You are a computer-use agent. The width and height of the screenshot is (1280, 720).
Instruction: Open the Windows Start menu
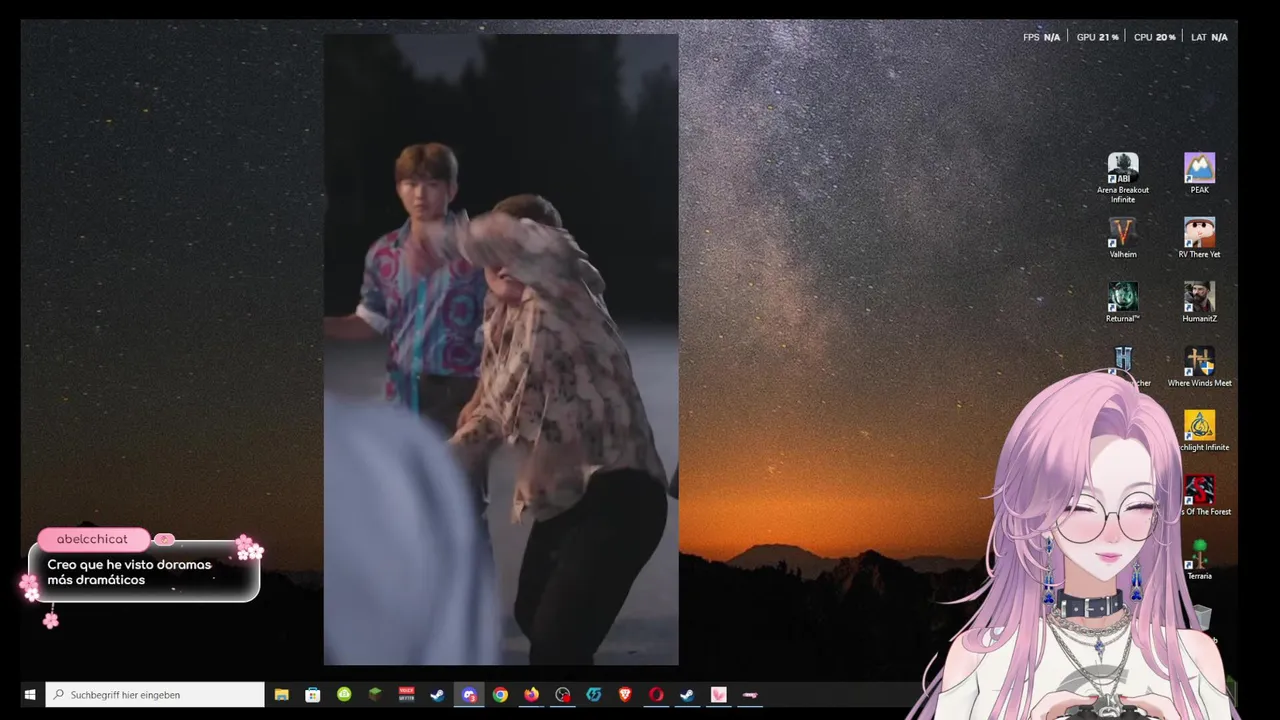(30, 694)
